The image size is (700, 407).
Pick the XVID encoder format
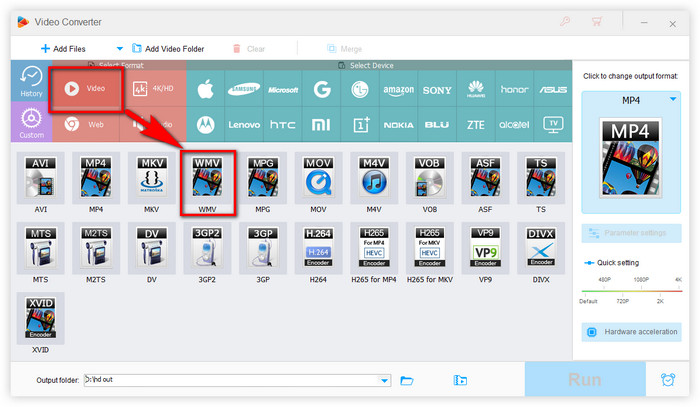click(x=40, y=318)
